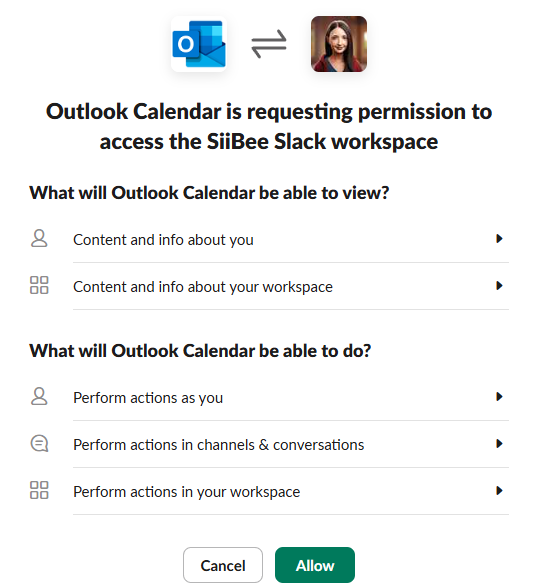
Task: Click the person icon beside 'Content and info about you'
Action: pyautogui.click(x=39, y=238)
